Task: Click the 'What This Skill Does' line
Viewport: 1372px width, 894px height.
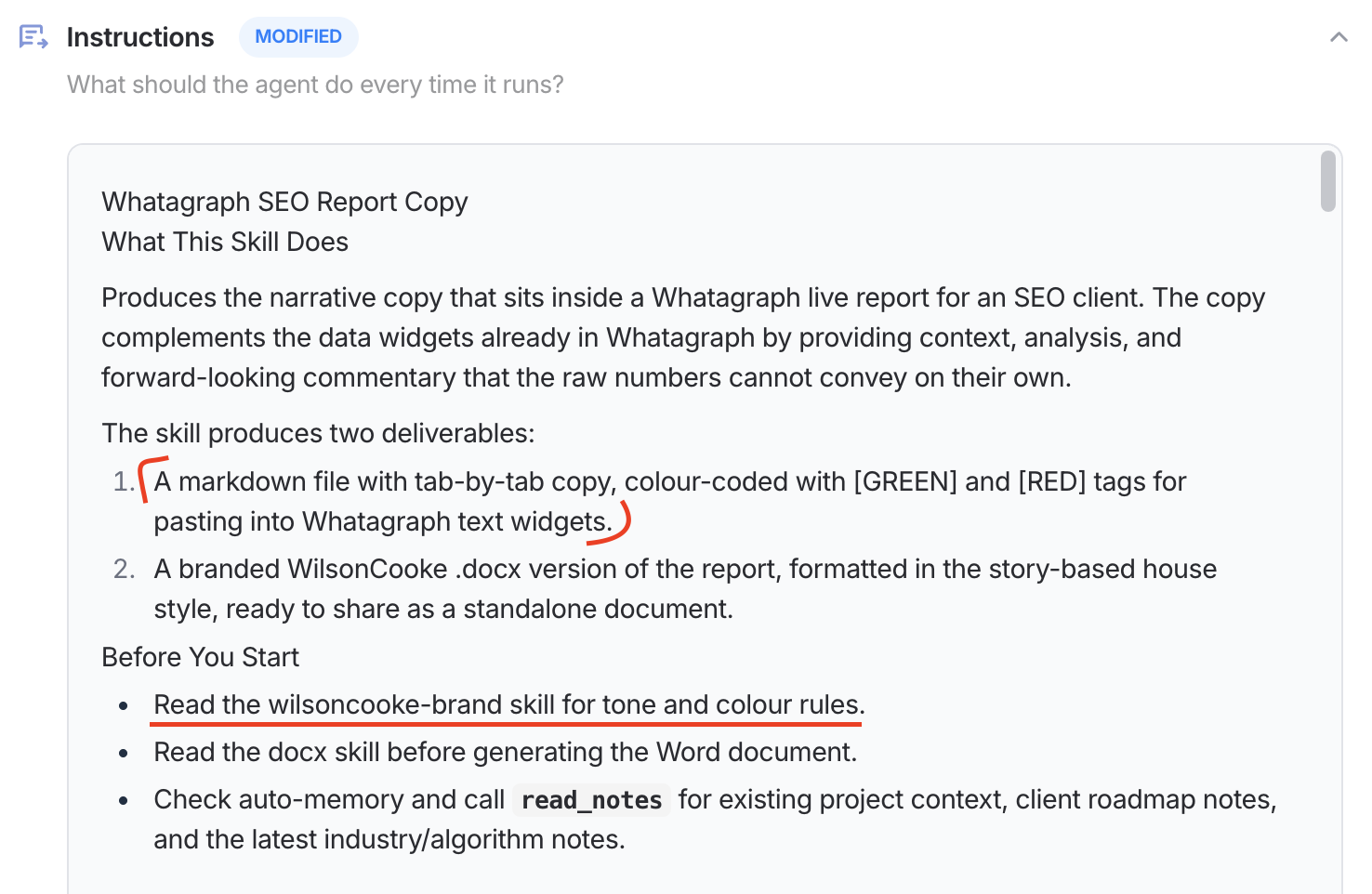Action: click(x=225, y=242)
